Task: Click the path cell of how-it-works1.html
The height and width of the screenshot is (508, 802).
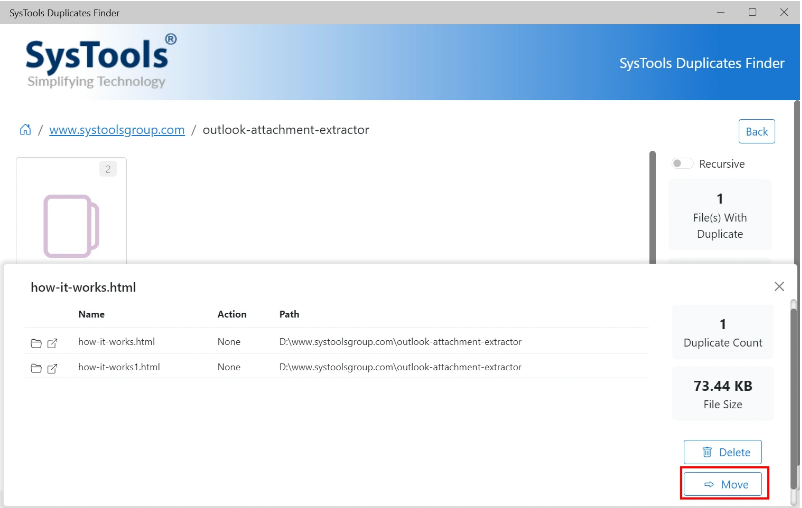Action: click(400, 367)
